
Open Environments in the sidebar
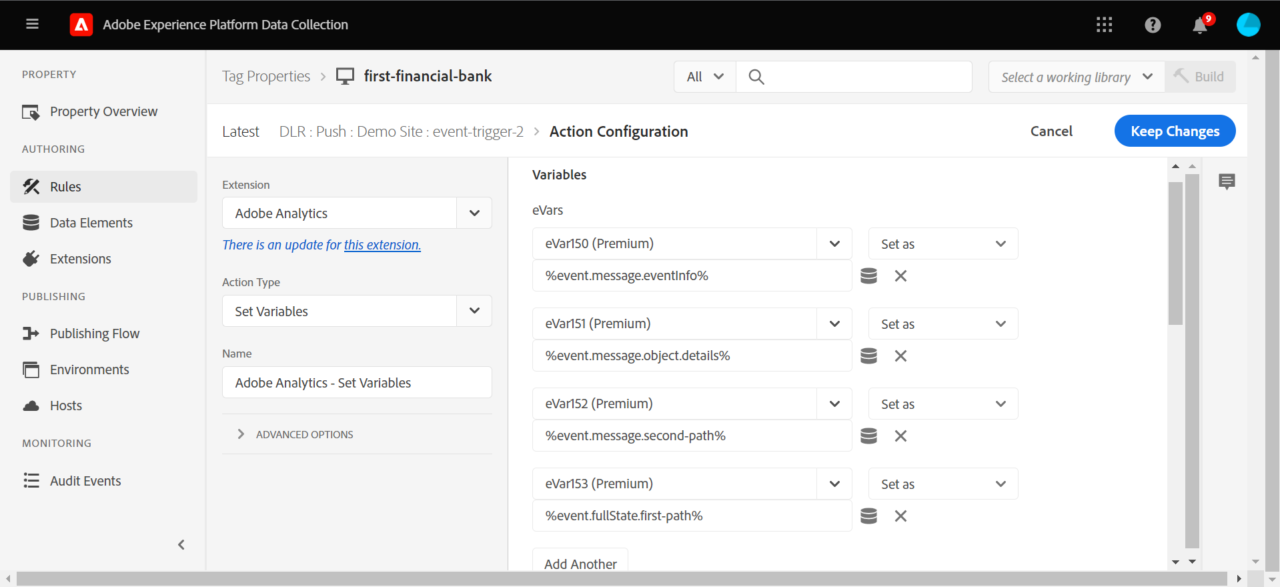point(89,370)
